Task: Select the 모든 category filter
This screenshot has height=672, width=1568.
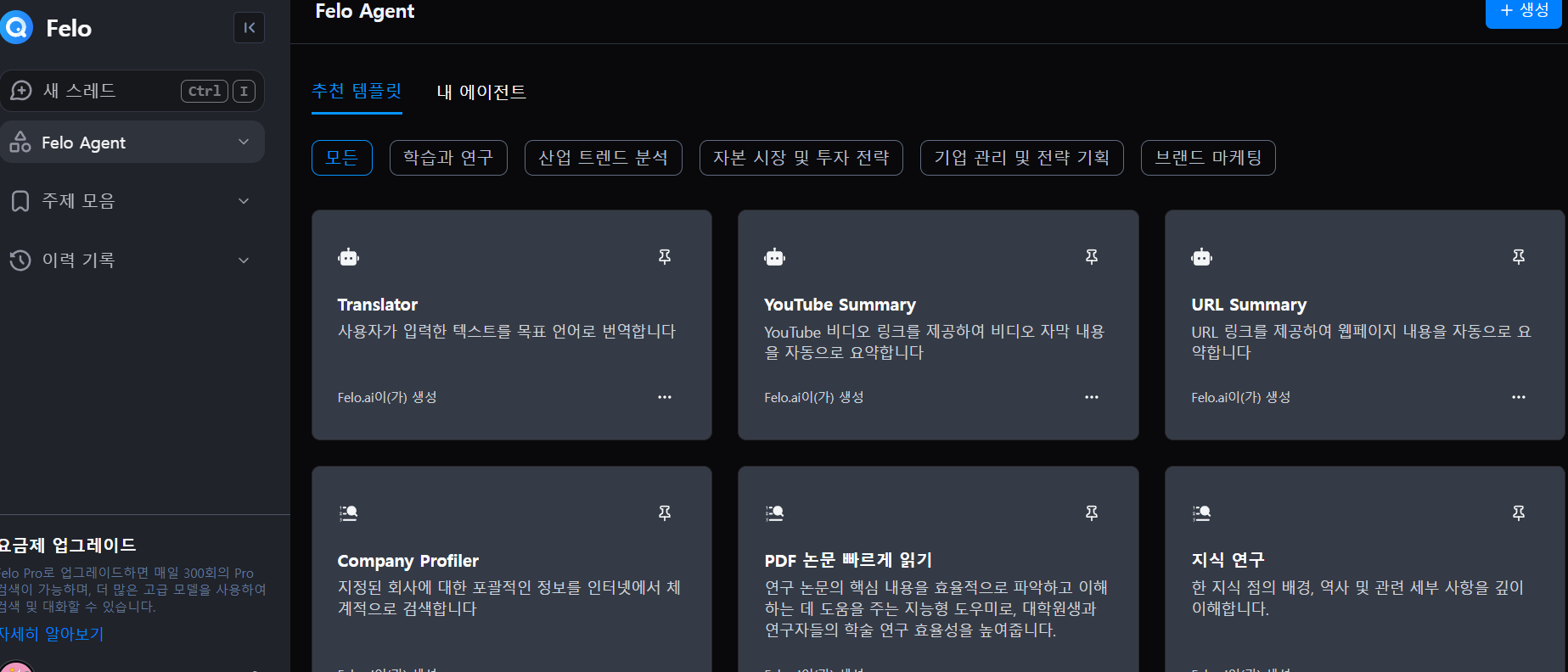Action: coord(342,158)
